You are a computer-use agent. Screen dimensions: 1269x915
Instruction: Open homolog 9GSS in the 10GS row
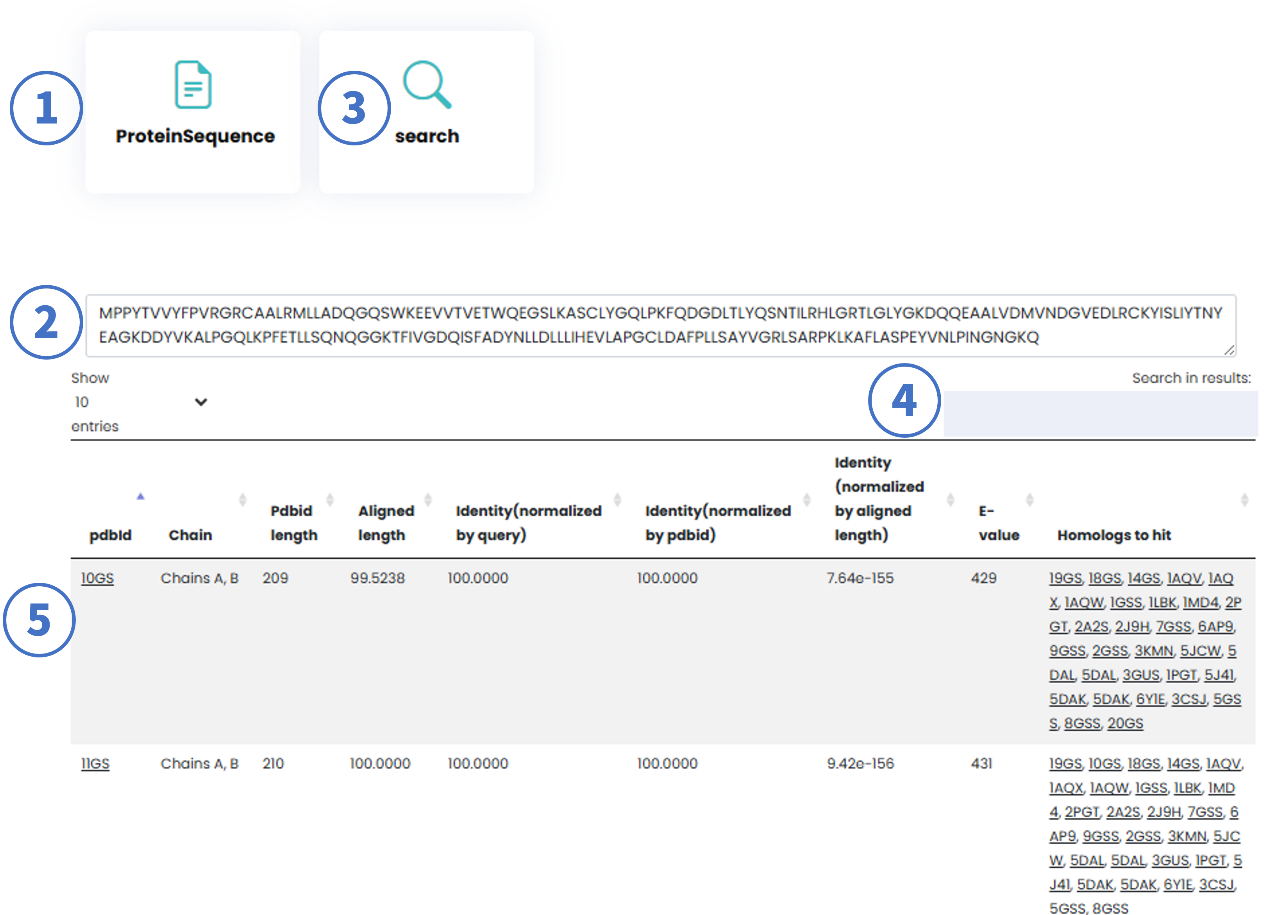(1067, 651)
